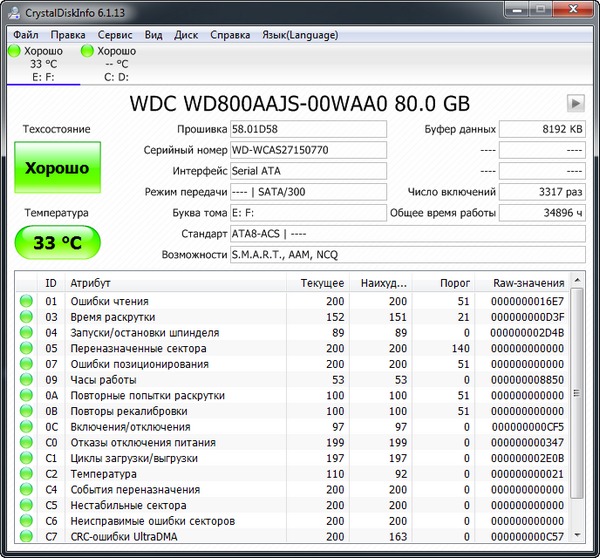This screenshot has height=558, width=600.
Task: Sort by the Атрибут column header
Action: coord(91,283)
